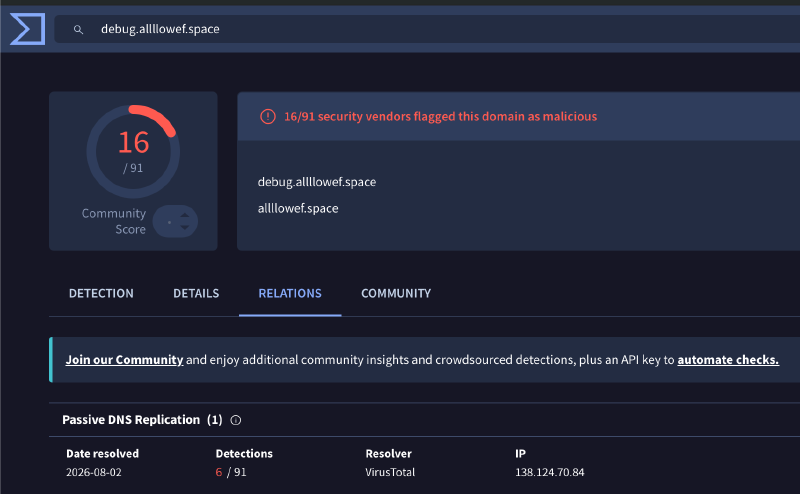Click the 16/91 detection score gauge
This screenshot has height=494, width=800.
point(133,152)
